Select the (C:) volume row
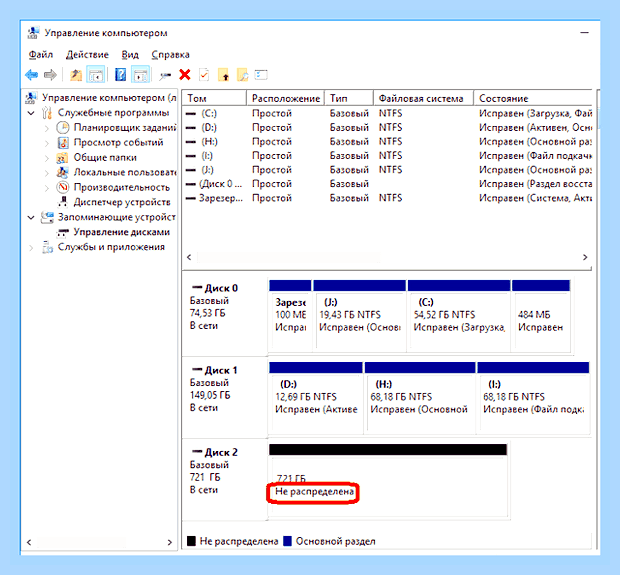This screenshot has width=620, height=575. pos(388,113)
